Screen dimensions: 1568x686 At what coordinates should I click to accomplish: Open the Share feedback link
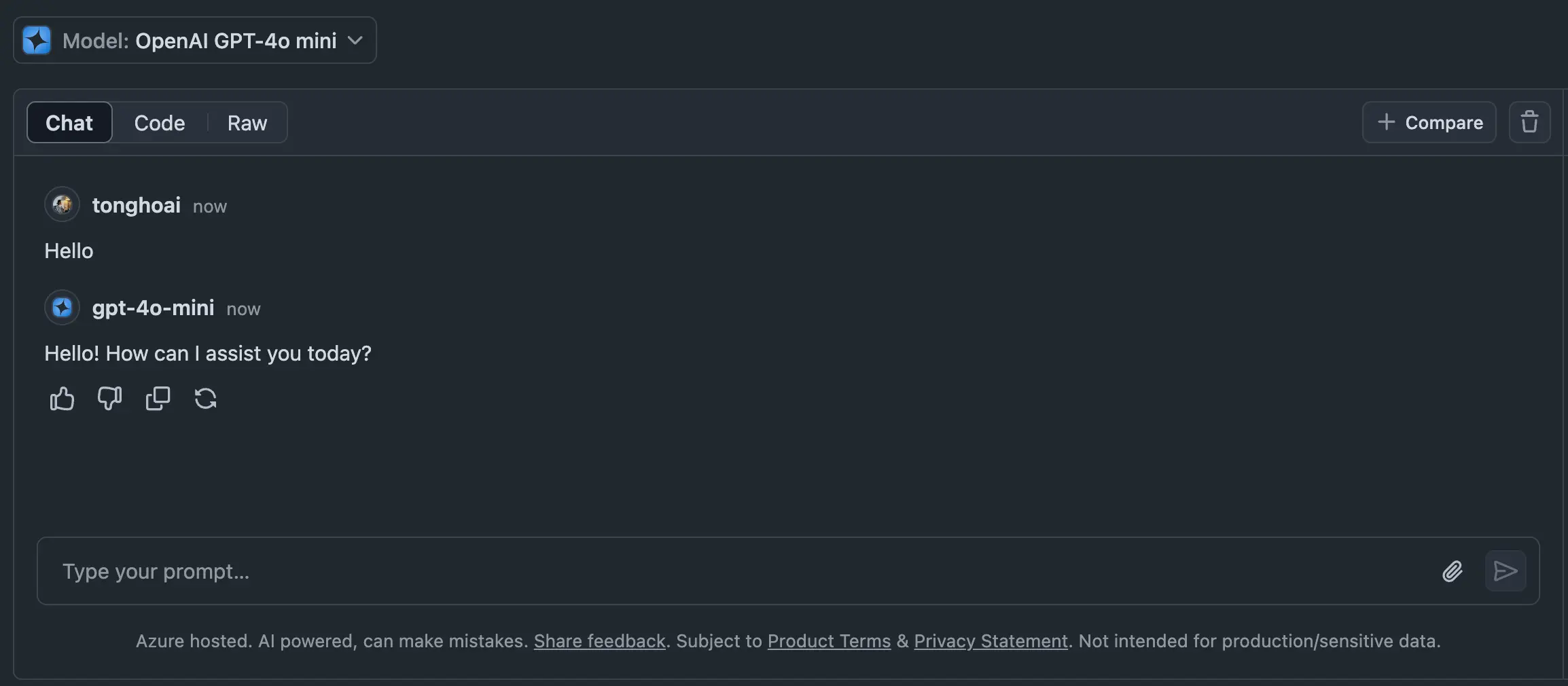(x=599, y=641)
